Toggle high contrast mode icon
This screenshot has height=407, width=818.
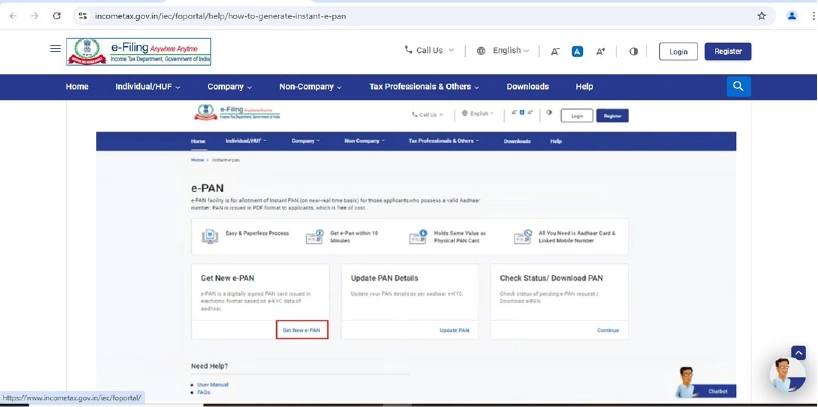tap(633, 51)
